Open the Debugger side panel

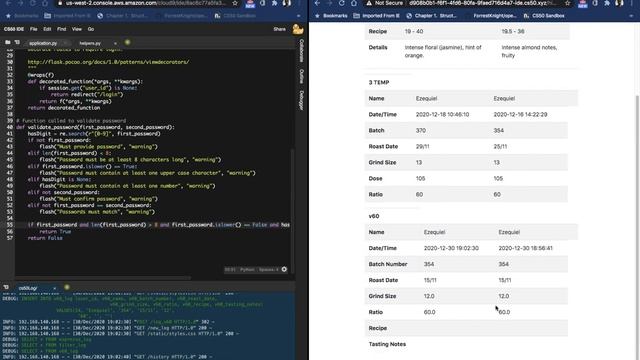[301, 100]
